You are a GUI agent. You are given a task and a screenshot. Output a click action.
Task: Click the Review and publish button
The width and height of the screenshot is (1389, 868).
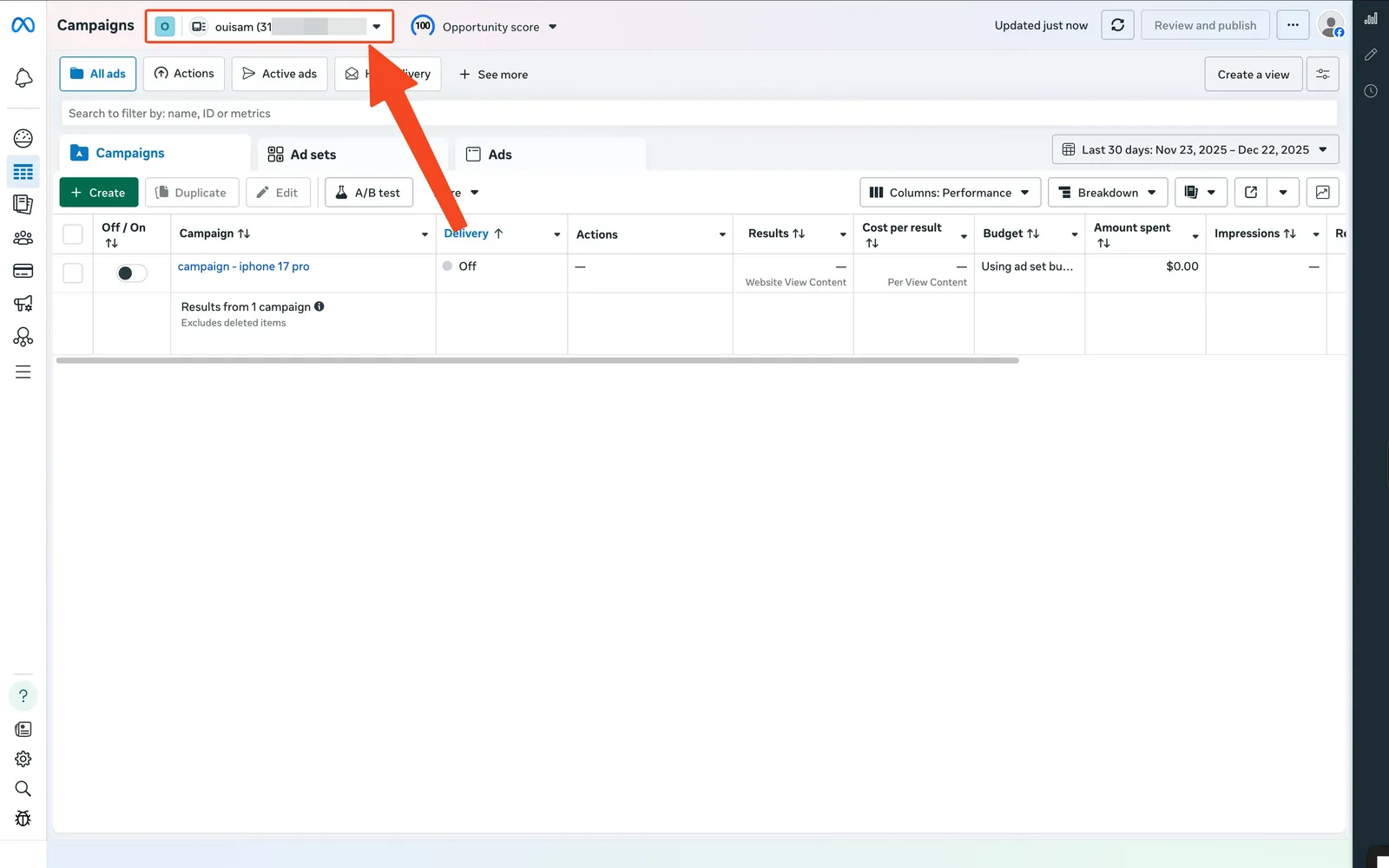point(1205,25)
